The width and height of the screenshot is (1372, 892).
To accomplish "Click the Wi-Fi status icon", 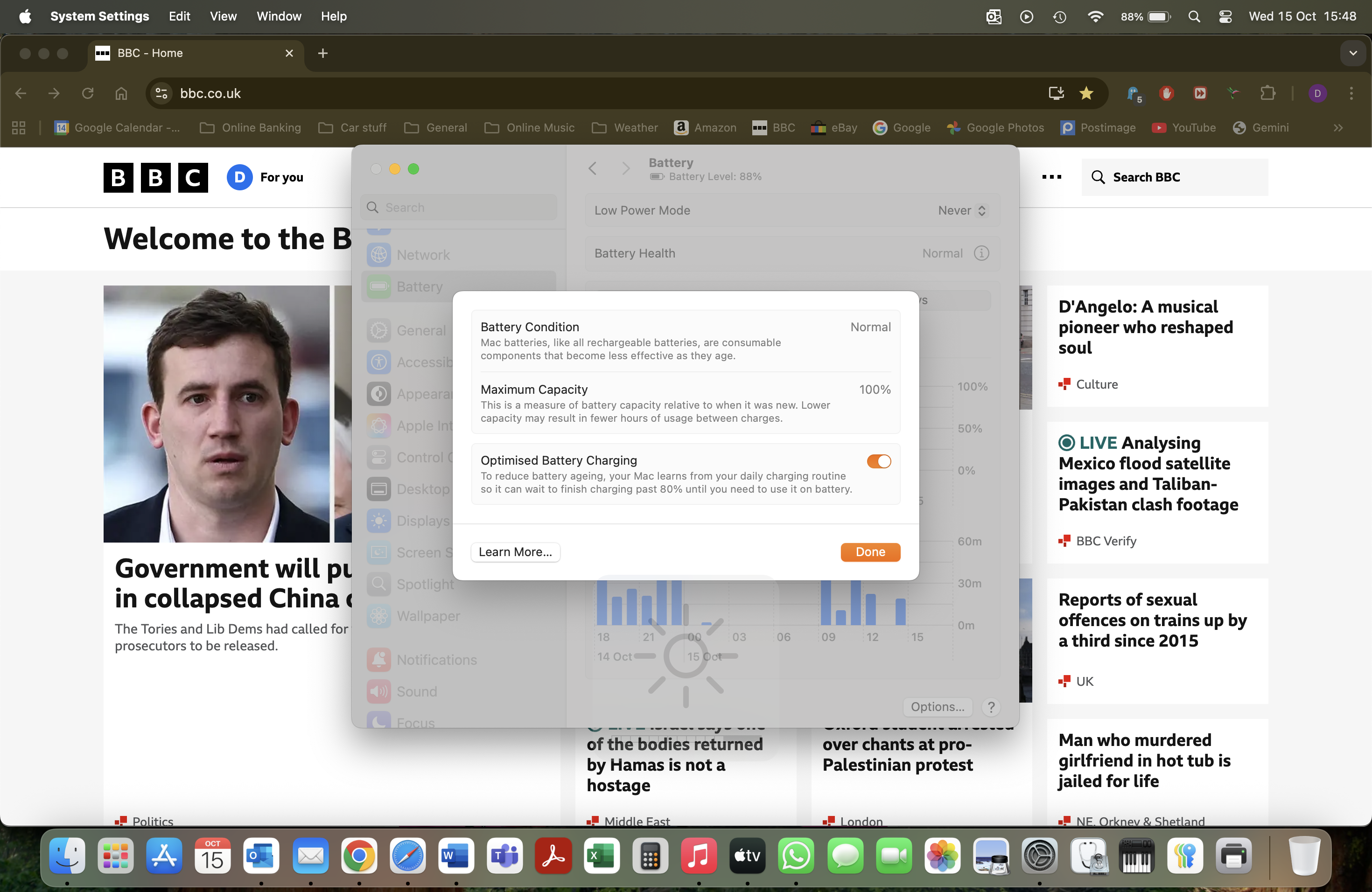I will tap(1095, 16).
